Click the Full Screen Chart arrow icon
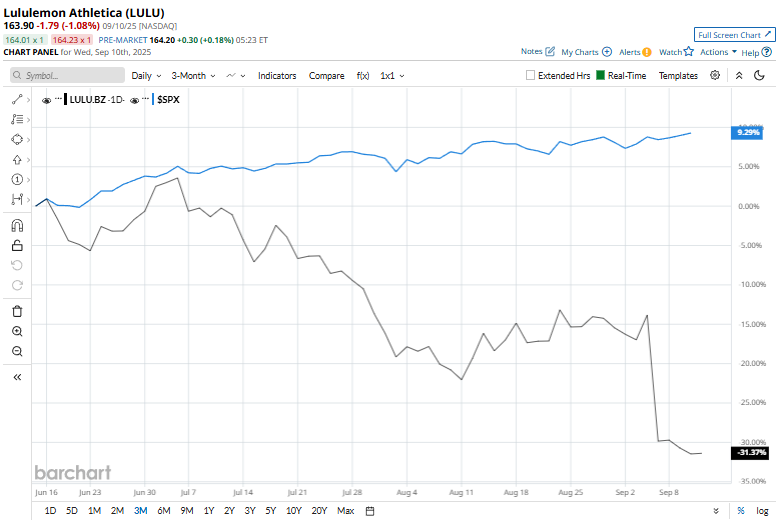The height and width of the screenshot is (528, 782). coord(768,34)
